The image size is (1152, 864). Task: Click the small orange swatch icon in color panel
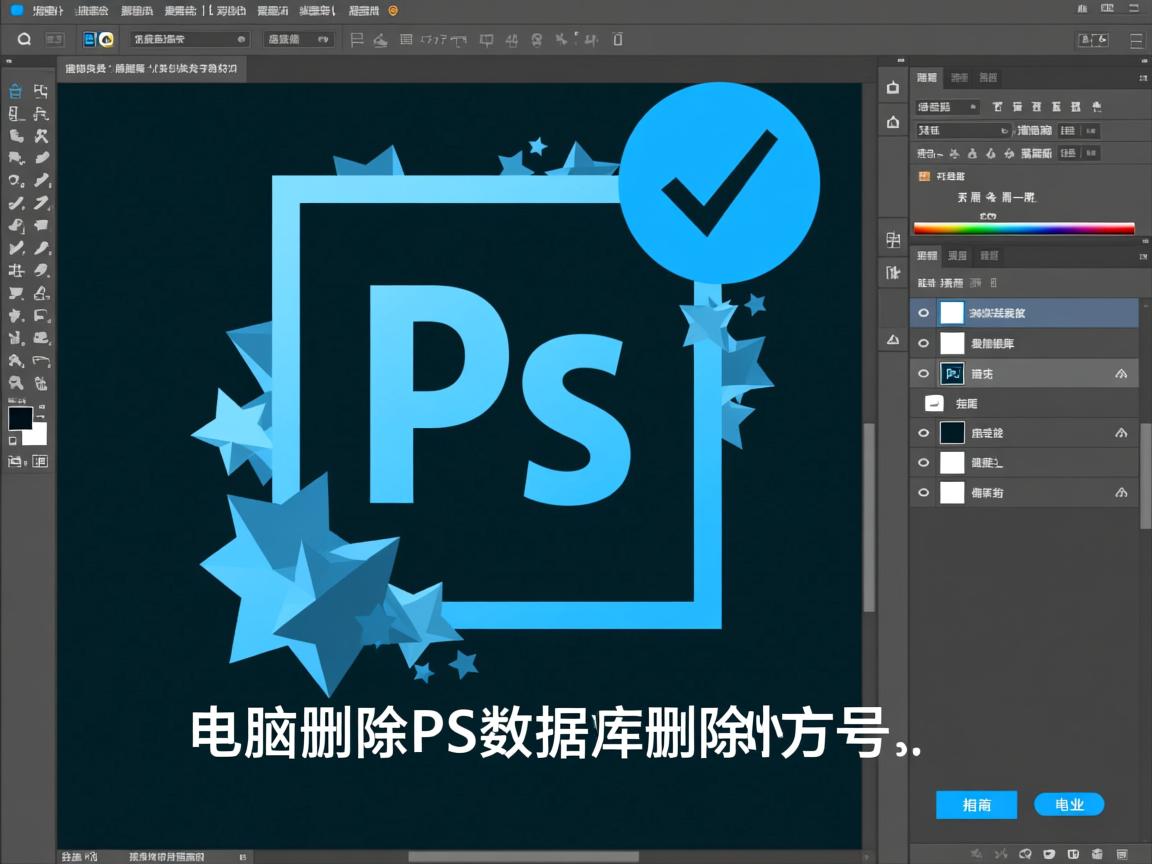point(924,176)
